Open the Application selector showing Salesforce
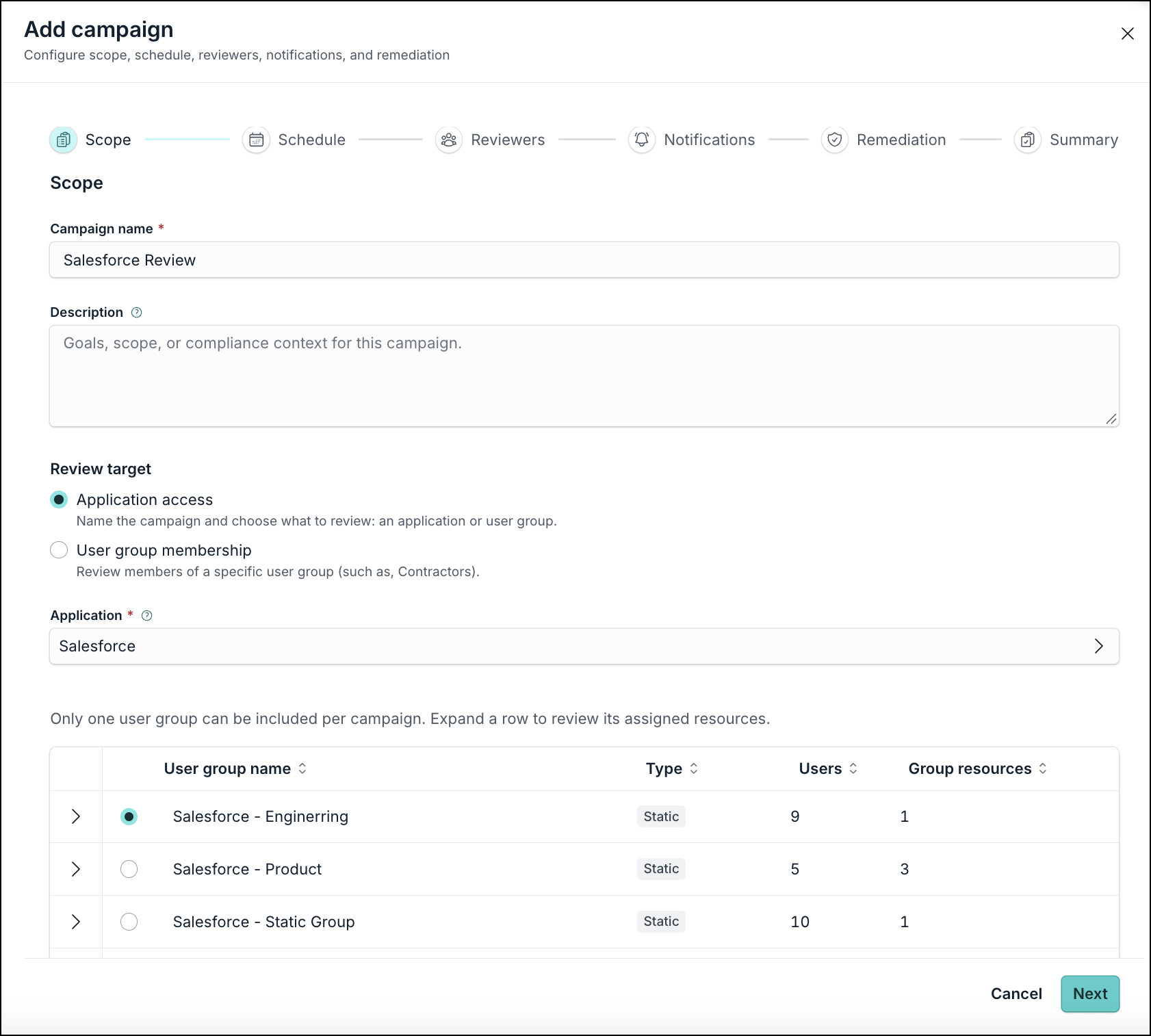This screenshot has height=1036, width=1151. point(584,646)
